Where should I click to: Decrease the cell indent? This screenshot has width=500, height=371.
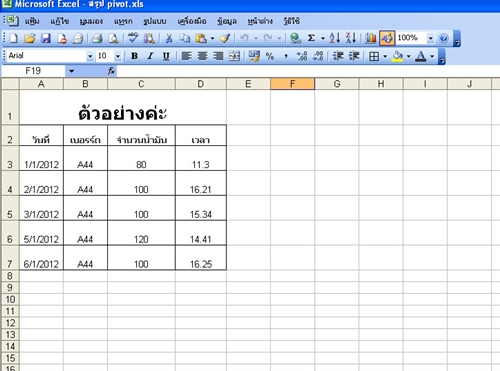(338, 56)
